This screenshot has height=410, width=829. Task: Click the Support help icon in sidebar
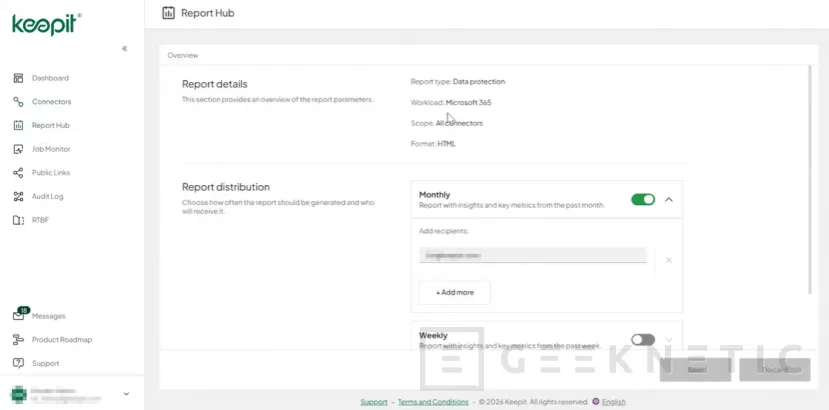[x=18, y=363]
